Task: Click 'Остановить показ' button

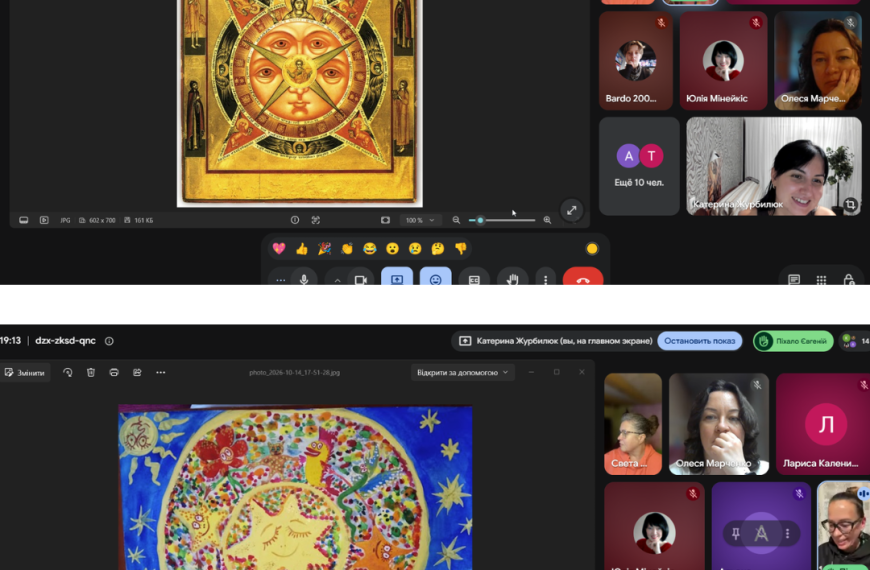Action: (700, 341)
